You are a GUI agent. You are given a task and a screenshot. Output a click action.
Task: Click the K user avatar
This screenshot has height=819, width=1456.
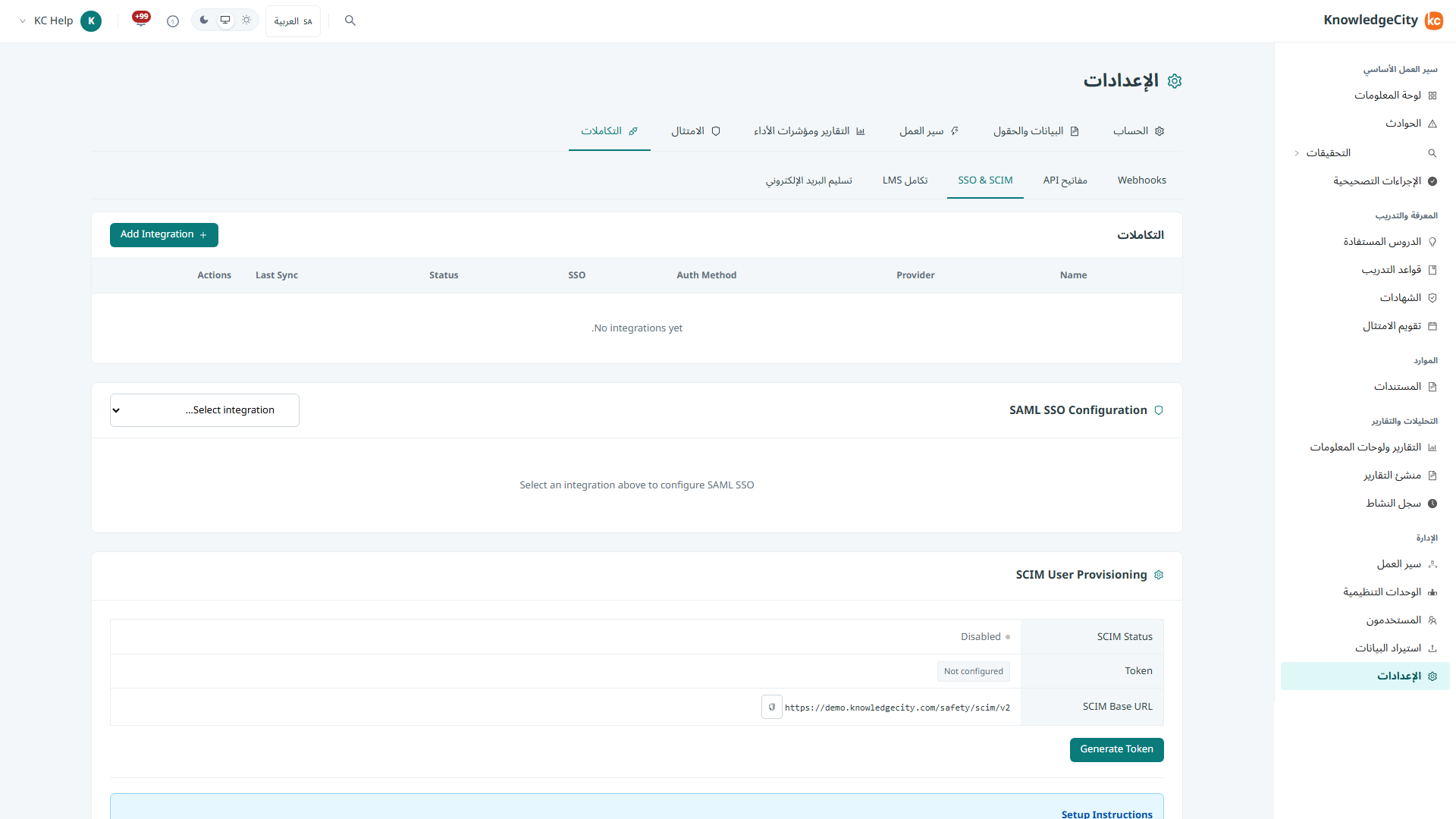(x=91, y=20)
